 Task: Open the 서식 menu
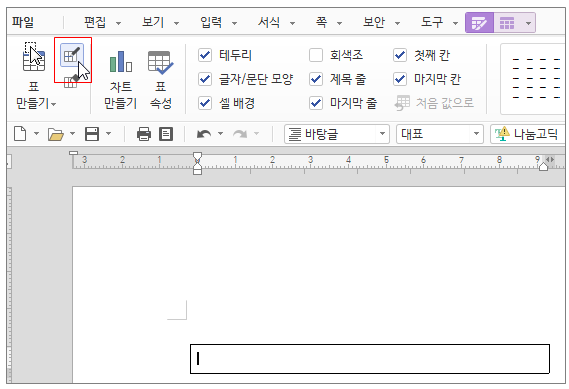(x=269, y=22)
